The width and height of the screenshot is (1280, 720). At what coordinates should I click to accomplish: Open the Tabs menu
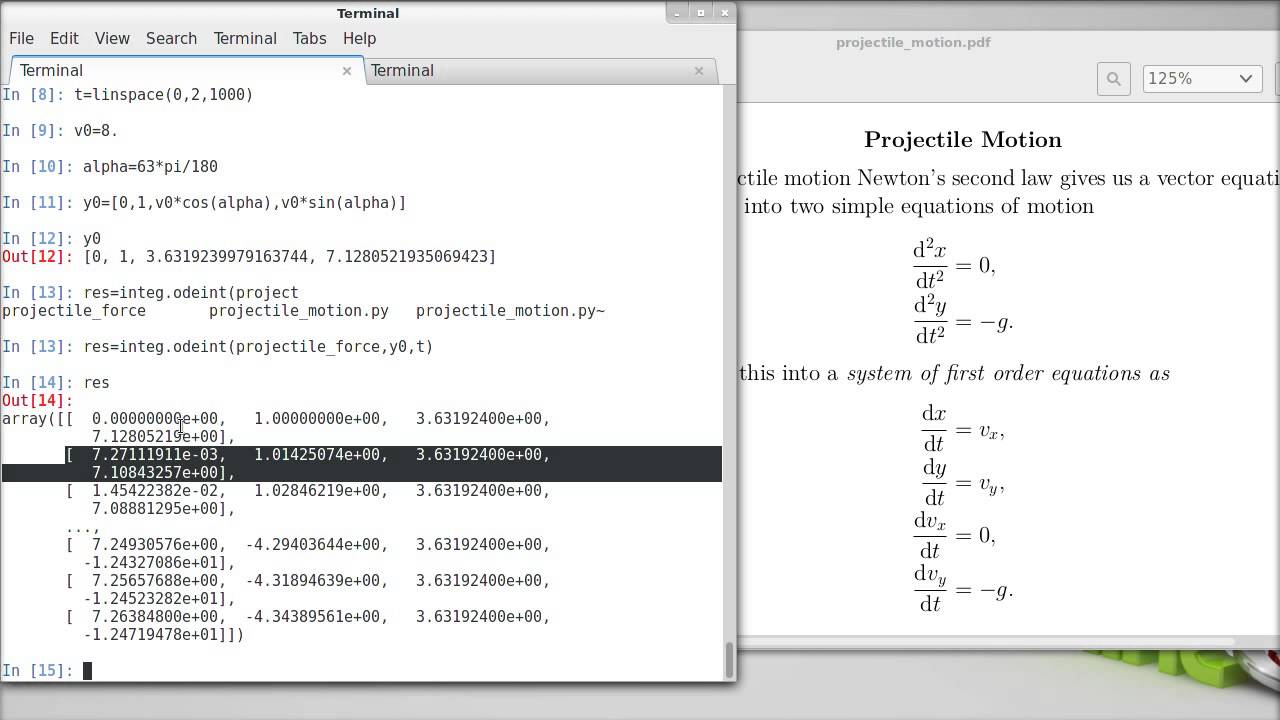point(309,38)
